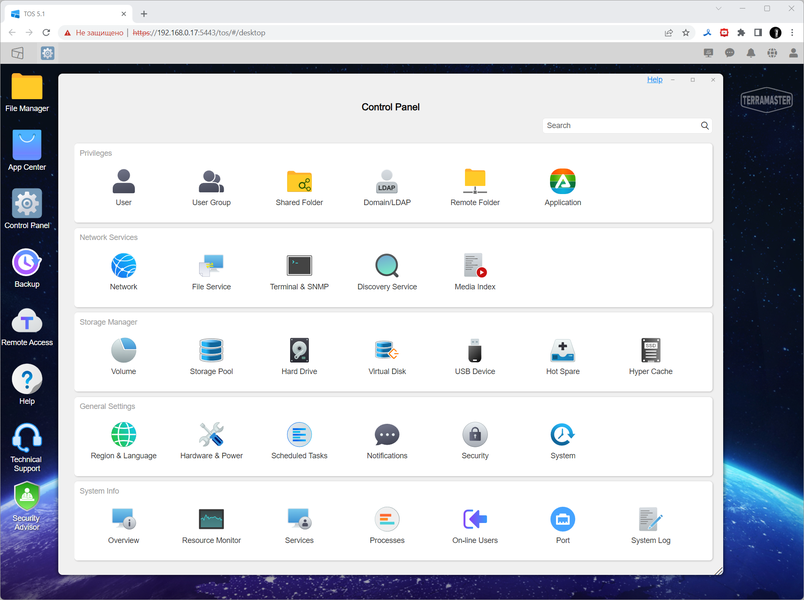Viewport: 804px width, 600px height.
Task: Open On-line Users list
Action: pyautogui.click(x=475, y=525)
